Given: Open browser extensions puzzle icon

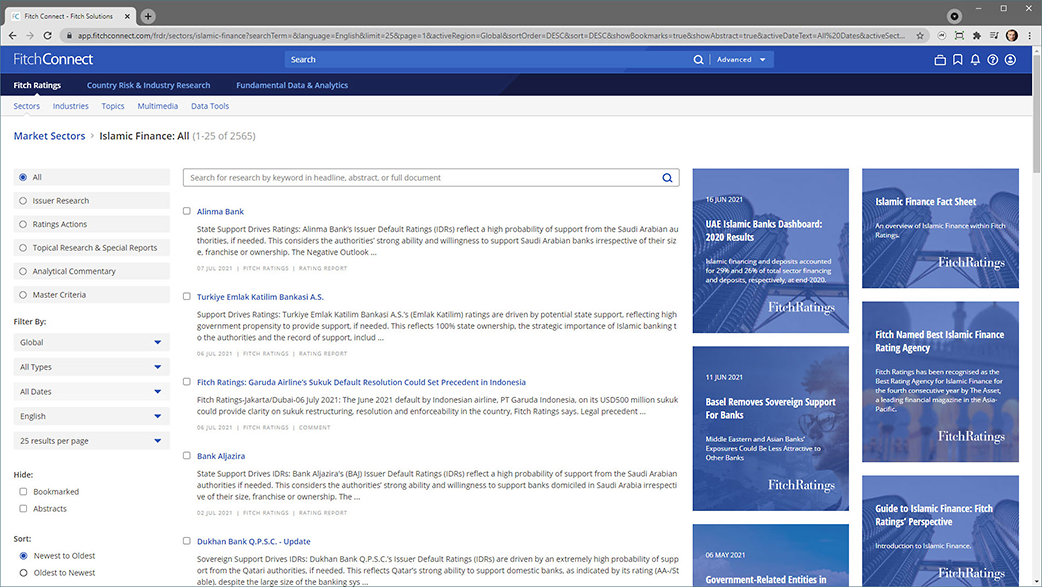Looking at the screenshot, I should click(x=976, y=35).
